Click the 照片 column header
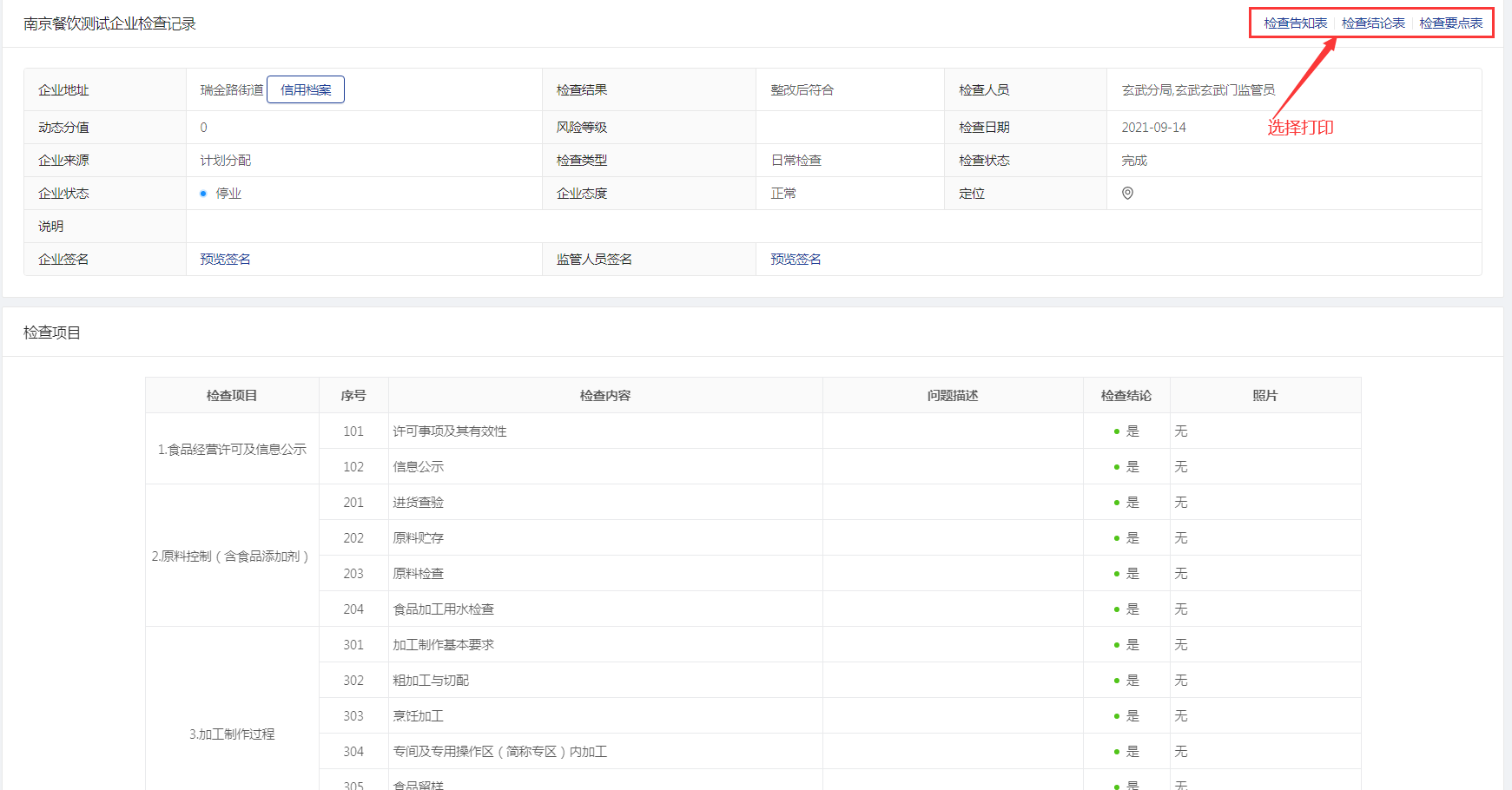The height and width of the screenshot is (790, 1512). click(1264, 395)
